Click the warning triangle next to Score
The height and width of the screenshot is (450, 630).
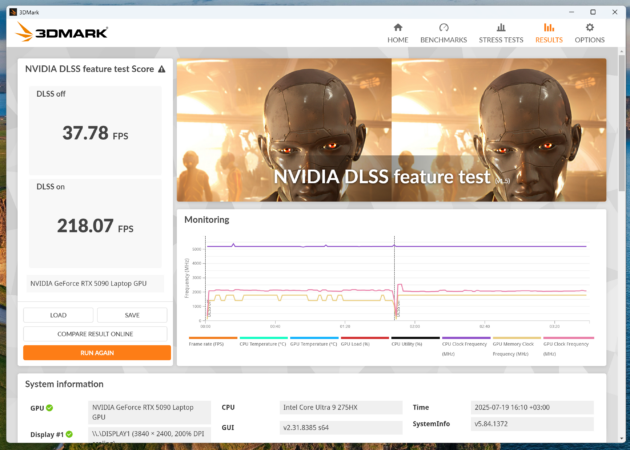click(x=162, y=69)
